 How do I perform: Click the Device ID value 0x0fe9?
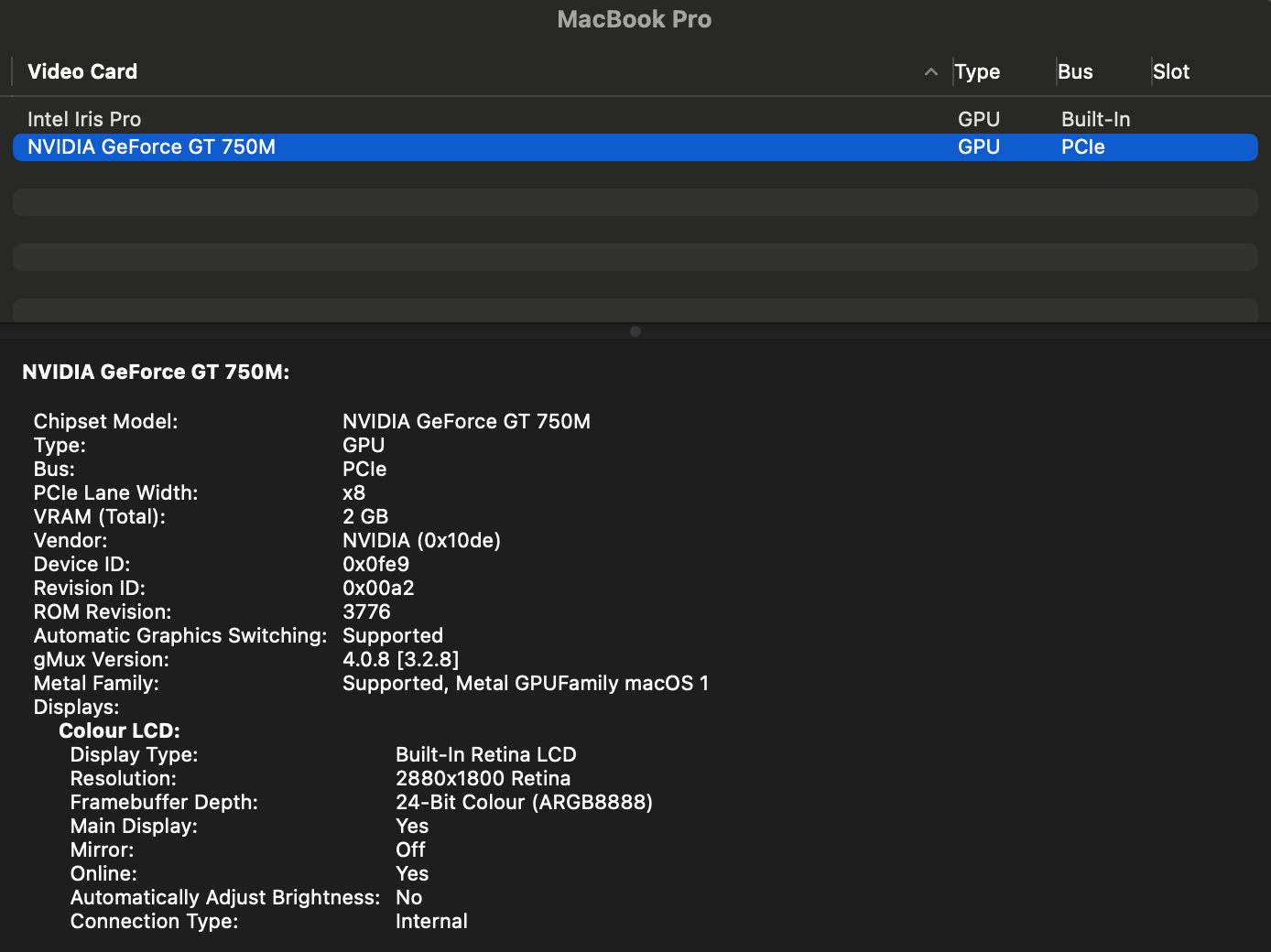coord(375,564)
